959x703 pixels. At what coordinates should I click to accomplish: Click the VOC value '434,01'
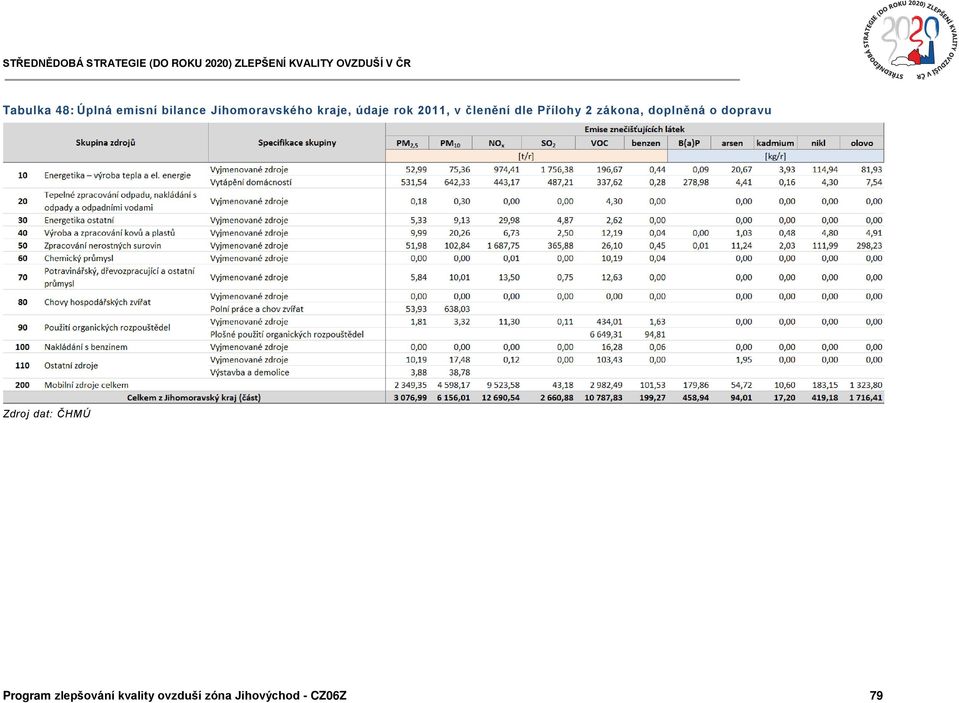[609, 322]
